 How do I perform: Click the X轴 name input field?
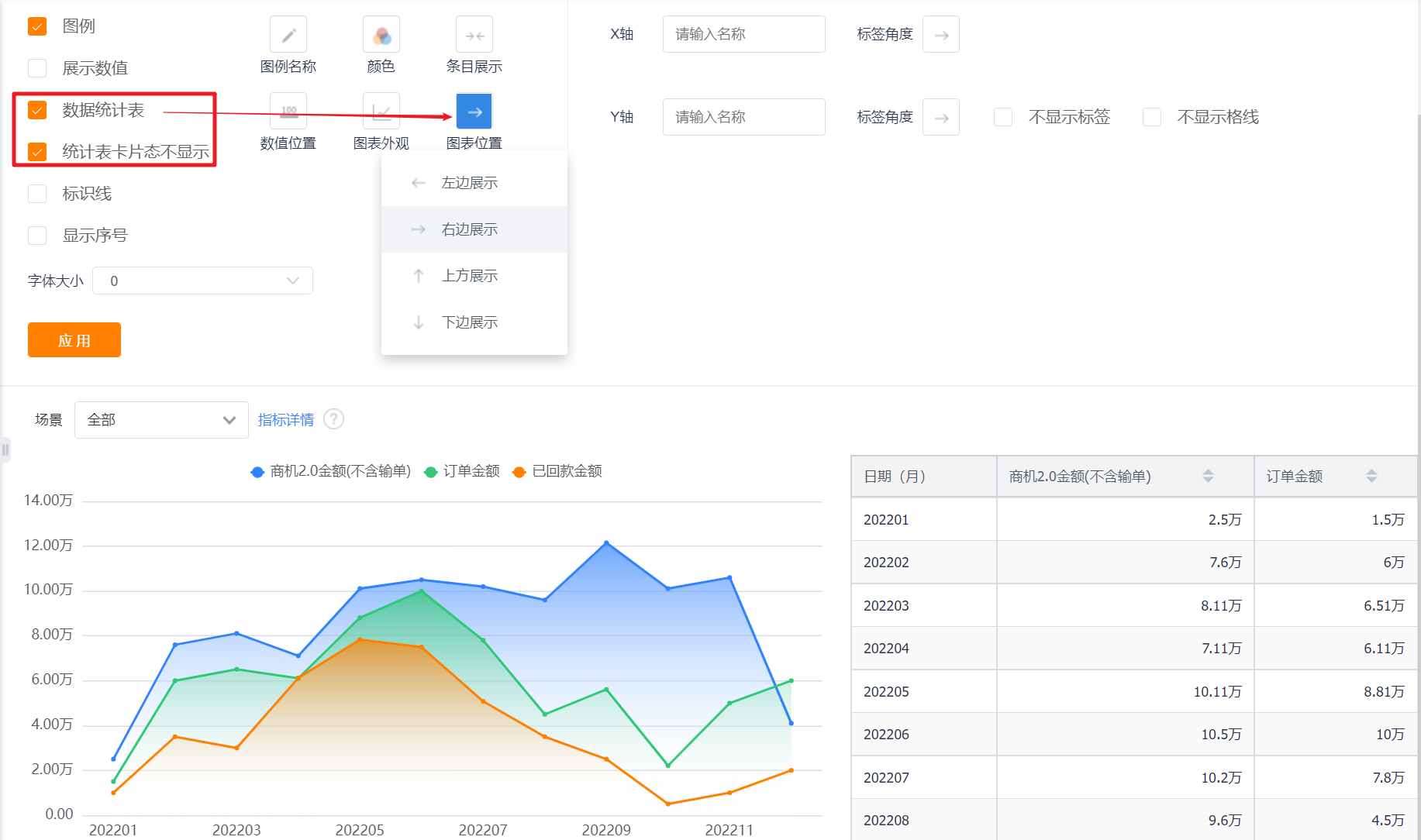click(x=744, y=34)
